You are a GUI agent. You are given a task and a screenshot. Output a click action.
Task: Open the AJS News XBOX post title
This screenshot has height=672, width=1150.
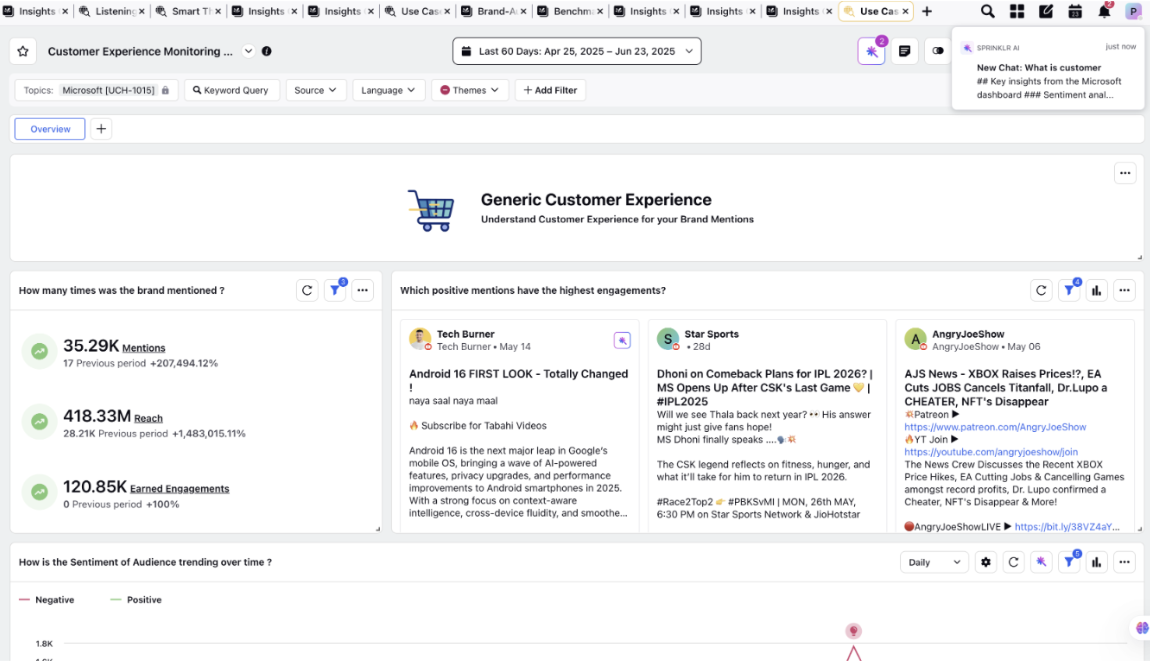pos(1006,387)
